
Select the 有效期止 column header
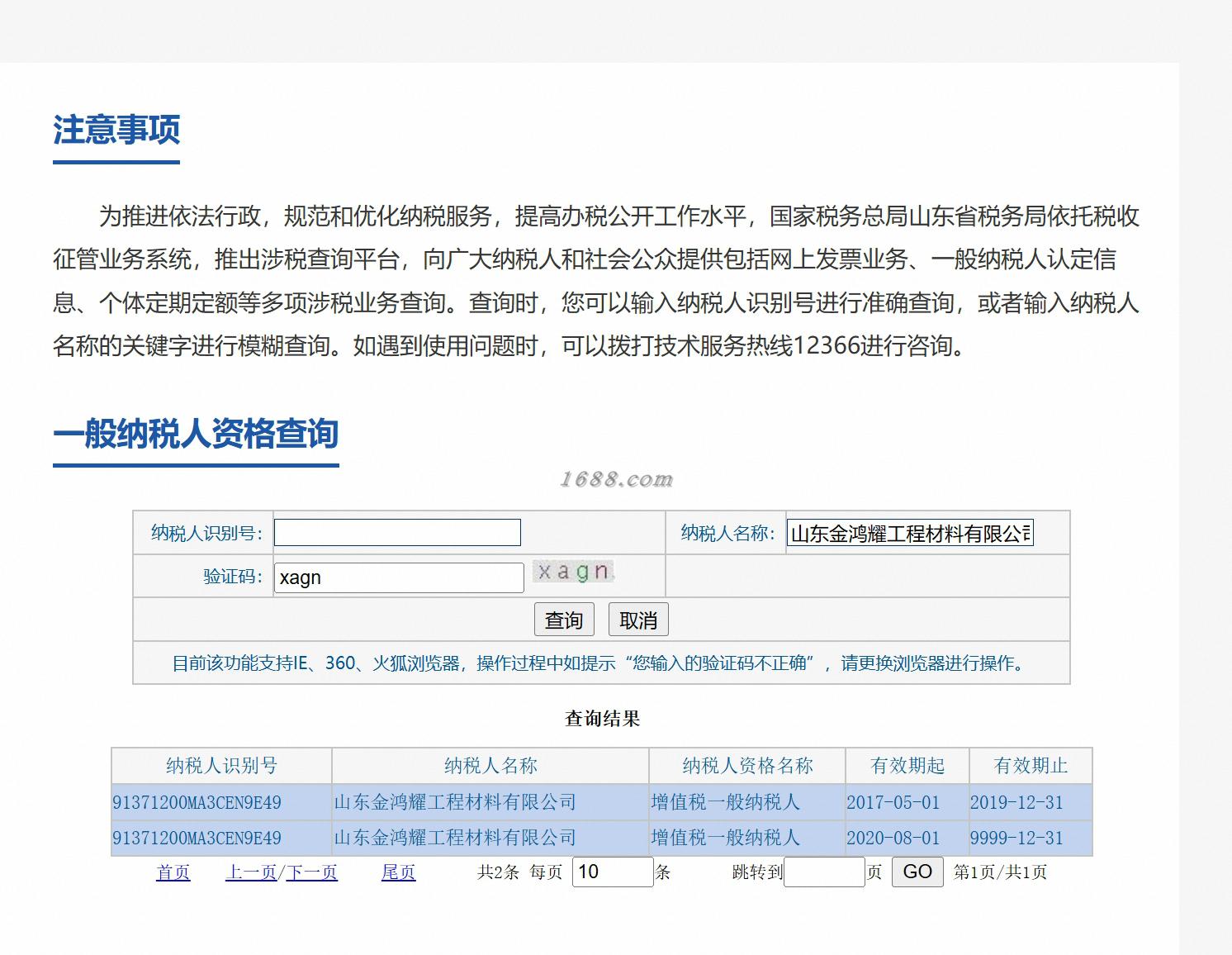(1031, 766)
